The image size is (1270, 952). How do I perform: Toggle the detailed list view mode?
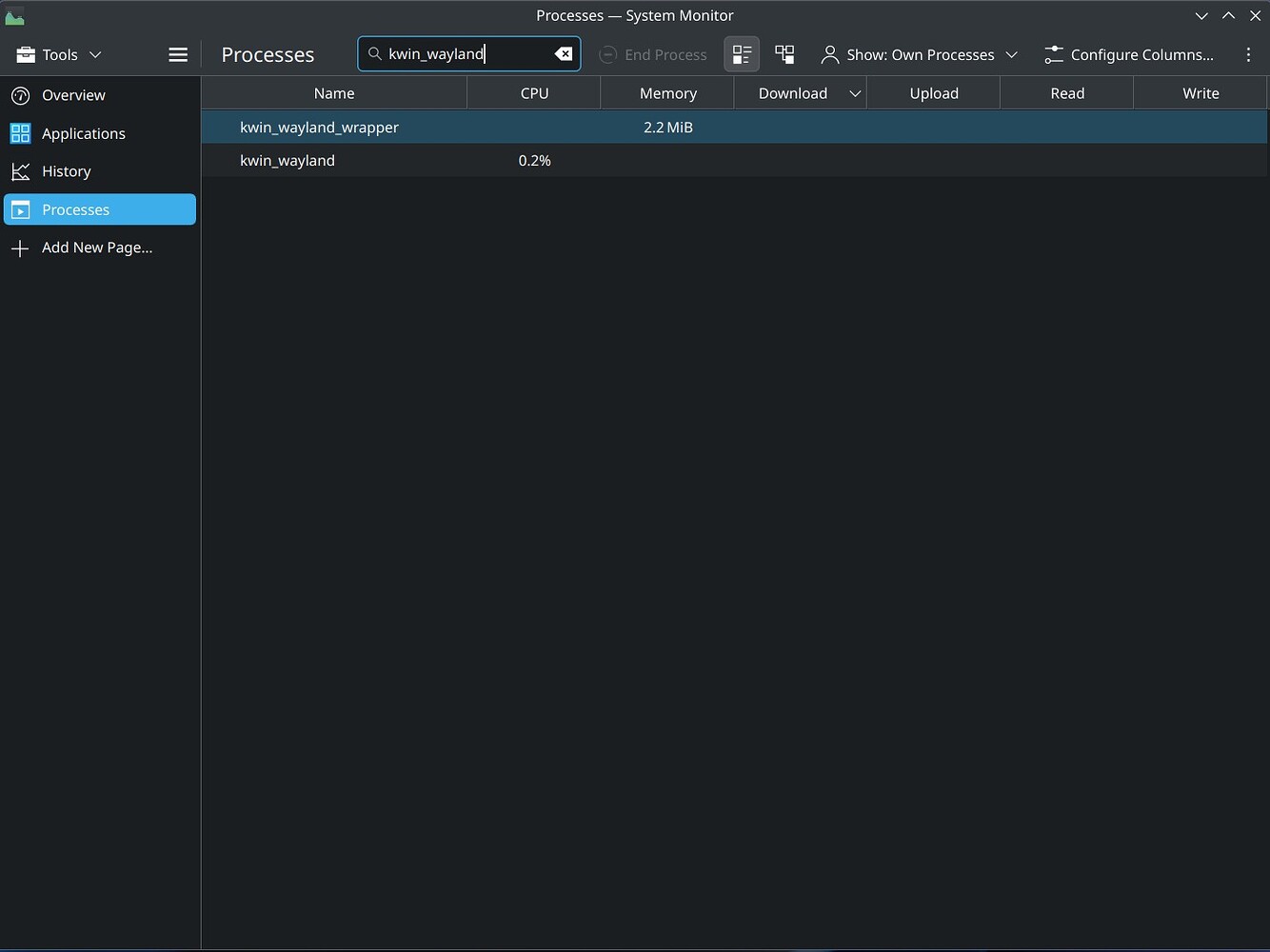pos(742,54)
